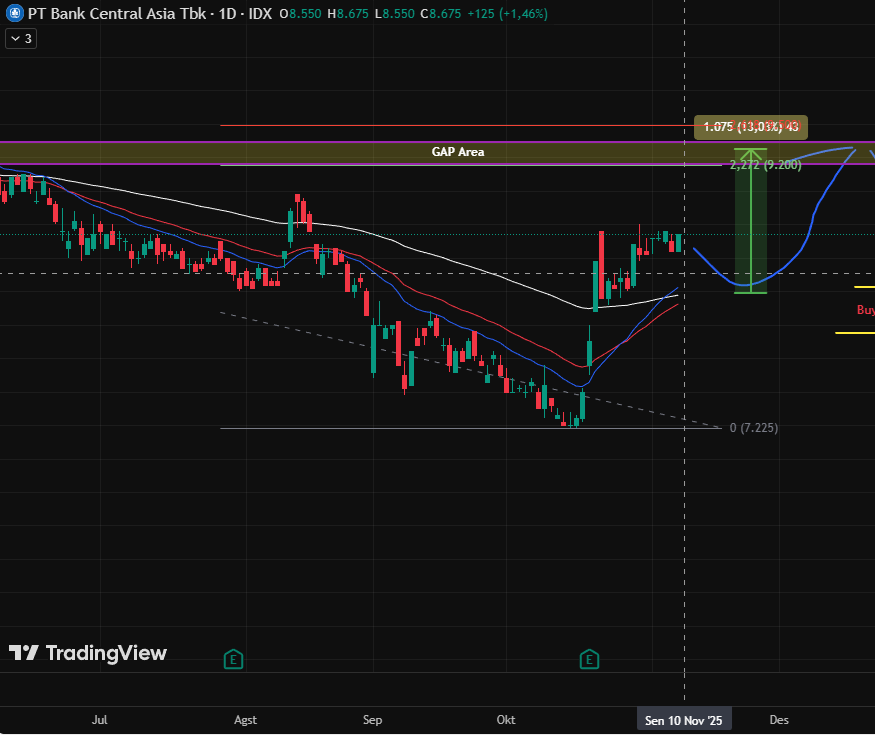This screenshot has width=875, height=737.
Task: Click the TradingView logo watermark
Action: (x=88, y=653)
